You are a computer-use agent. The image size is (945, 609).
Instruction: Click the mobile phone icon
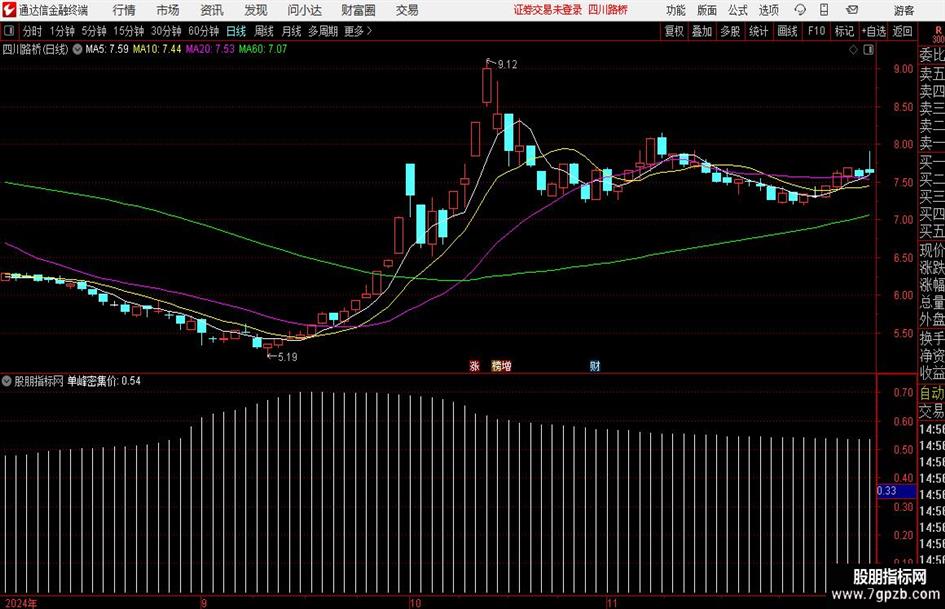click(x=824, y=10)
